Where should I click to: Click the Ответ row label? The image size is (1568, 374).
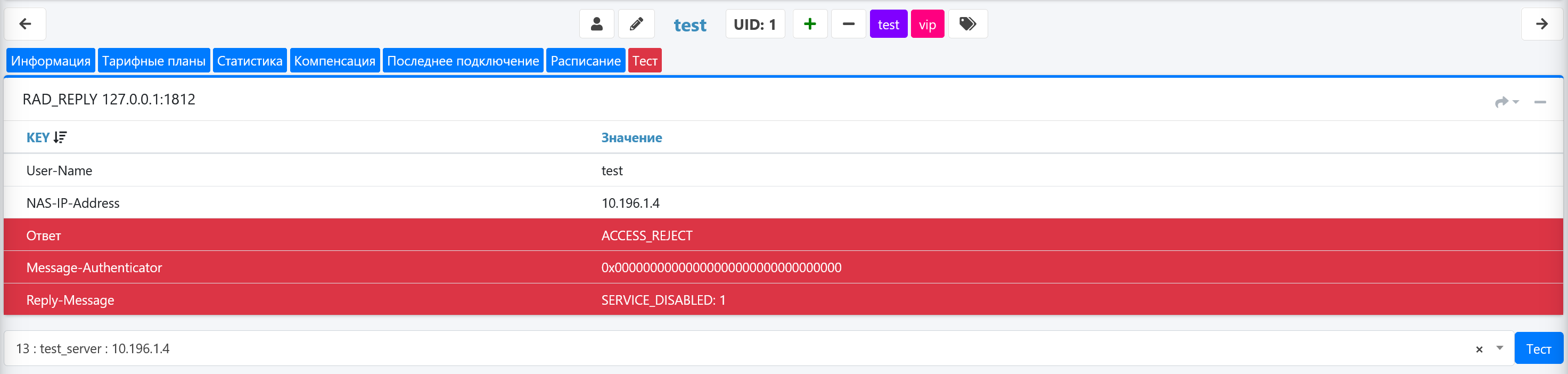43,235
